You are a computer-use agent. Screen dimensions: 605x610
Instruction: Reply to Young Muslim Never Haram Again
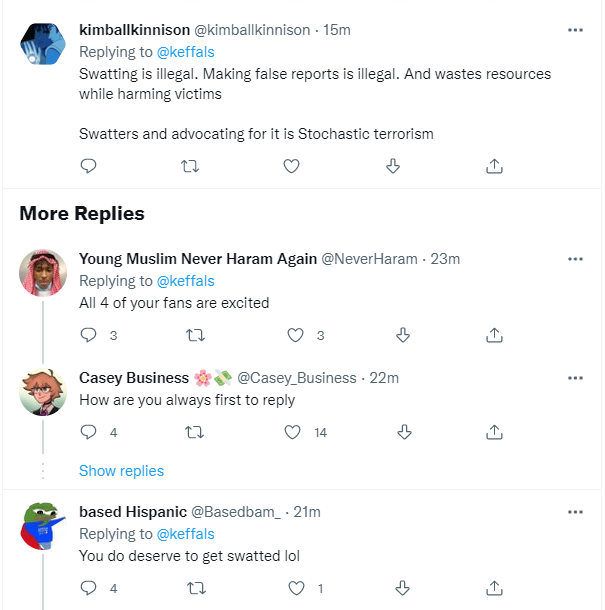(x=88, y=335)
